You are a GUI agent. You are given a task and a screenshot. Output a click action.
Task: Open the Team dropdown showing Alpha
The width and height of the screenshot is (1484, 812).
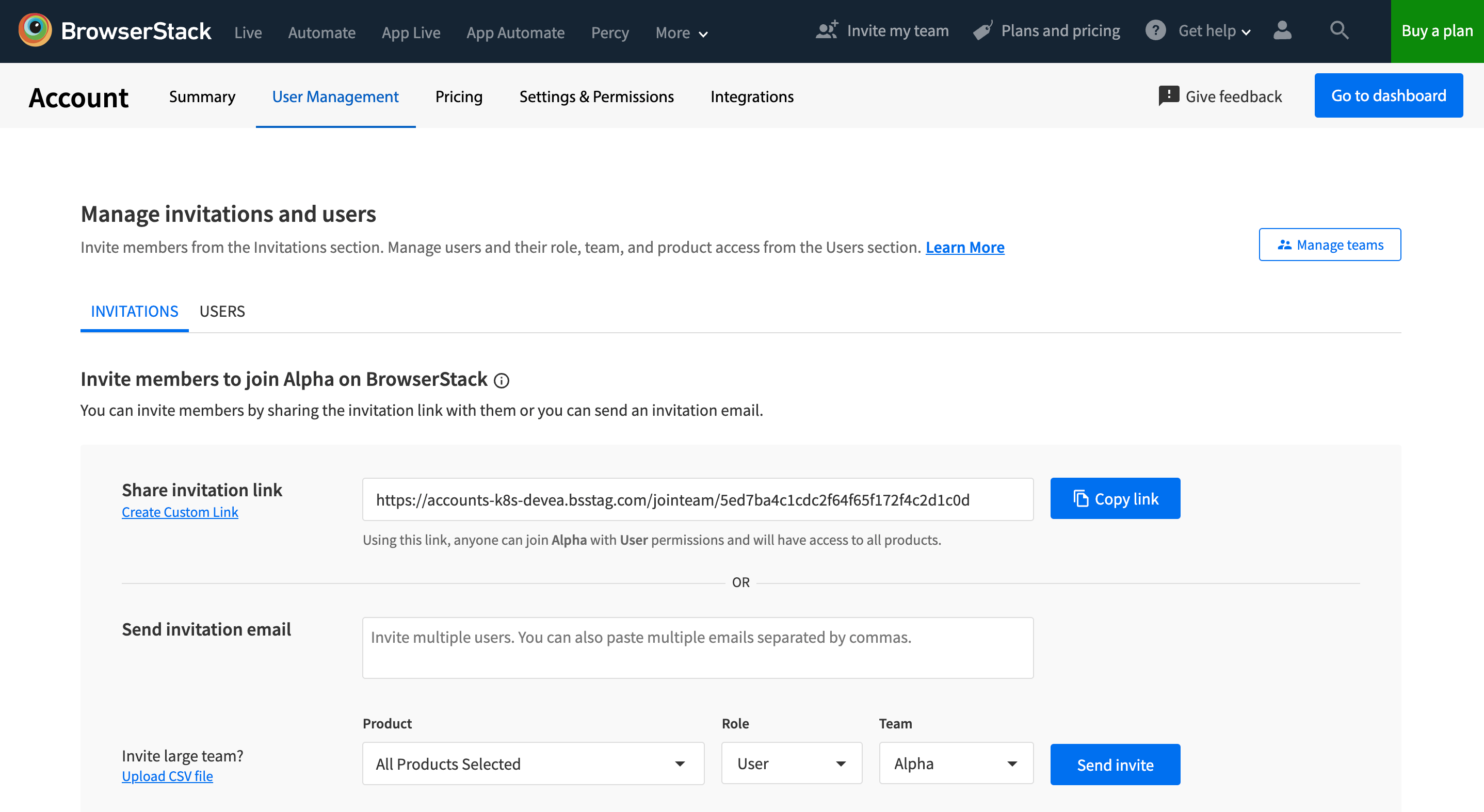956,763
